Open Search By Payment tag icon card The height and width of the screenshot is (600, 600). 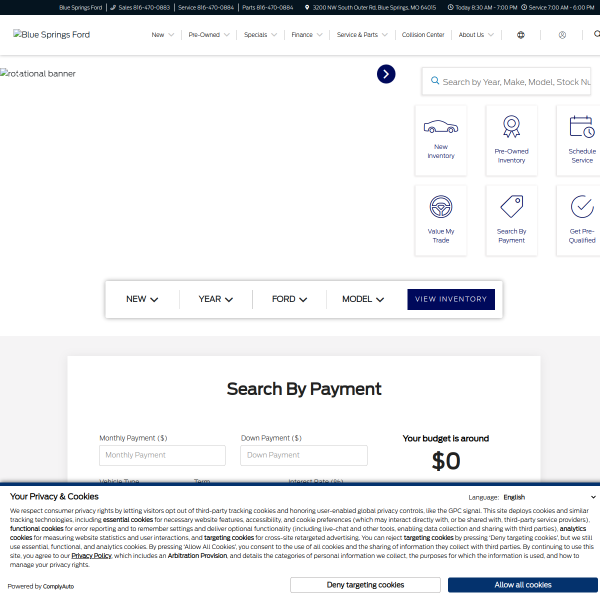pos(511,221)
